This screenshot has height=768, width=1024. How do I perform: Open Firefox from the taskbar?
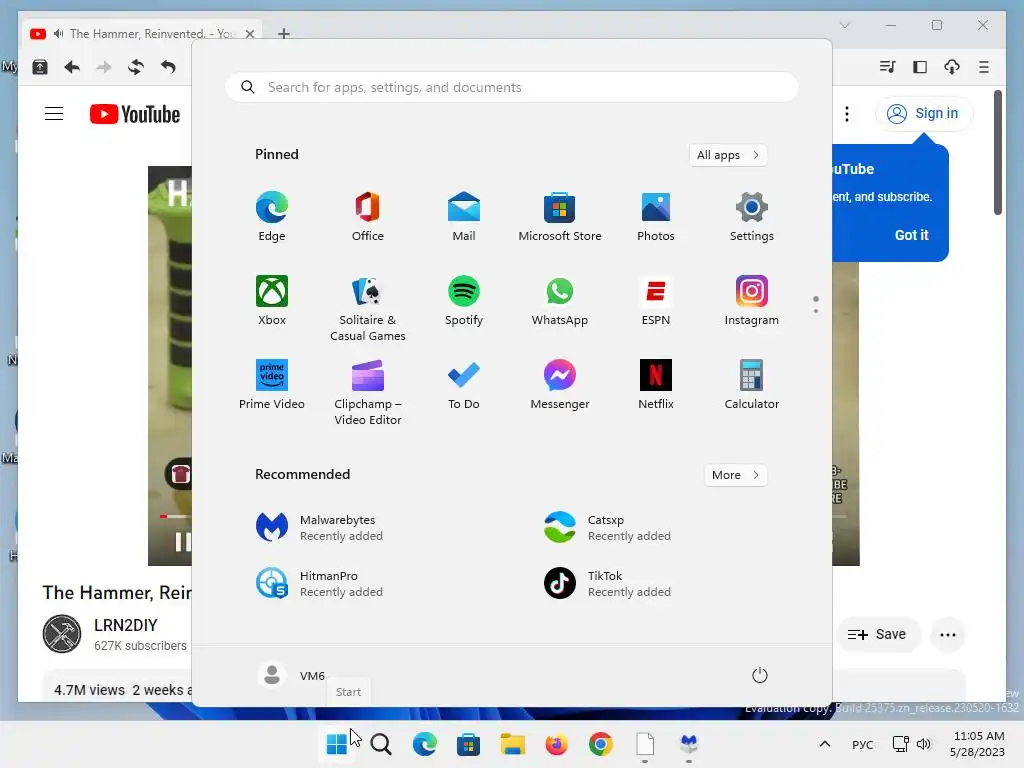(x=556, y=744)
